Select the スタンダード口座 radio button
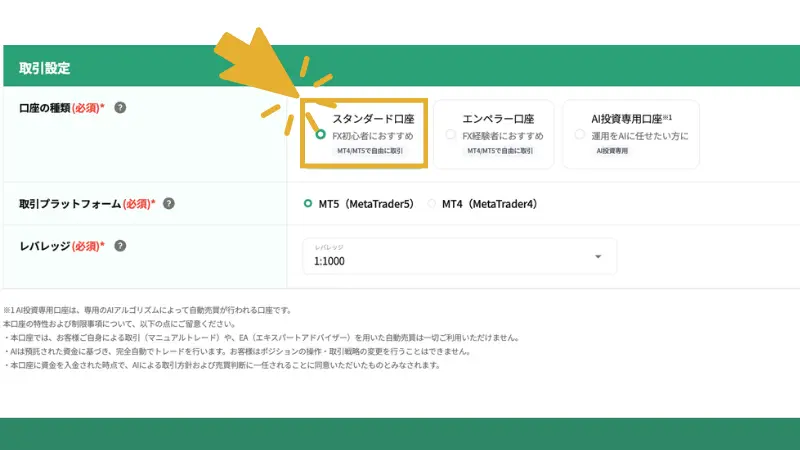Screen dimensions: 800x450 click(x=320, y=135)
